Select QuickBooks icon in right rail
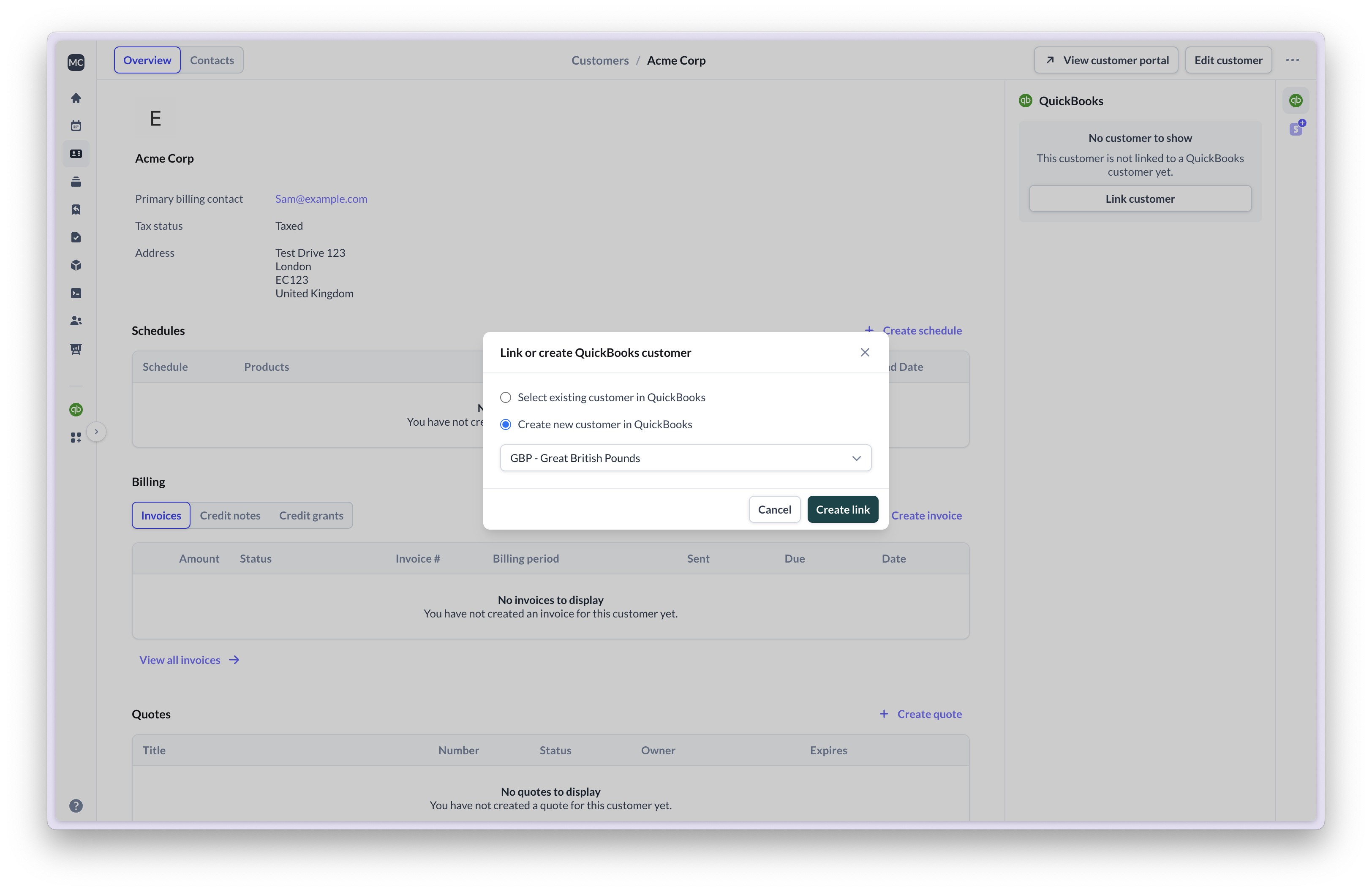Viewport: 1372px width, 892px height. tap(1296, 100)
